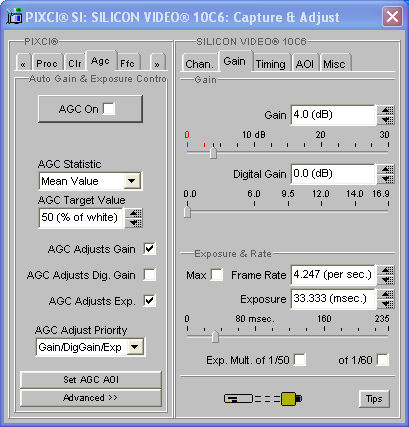This screenshot has height=427, width=409.
Task: Click the Set AGC AOI button
Action: click(x=91, y=380)
